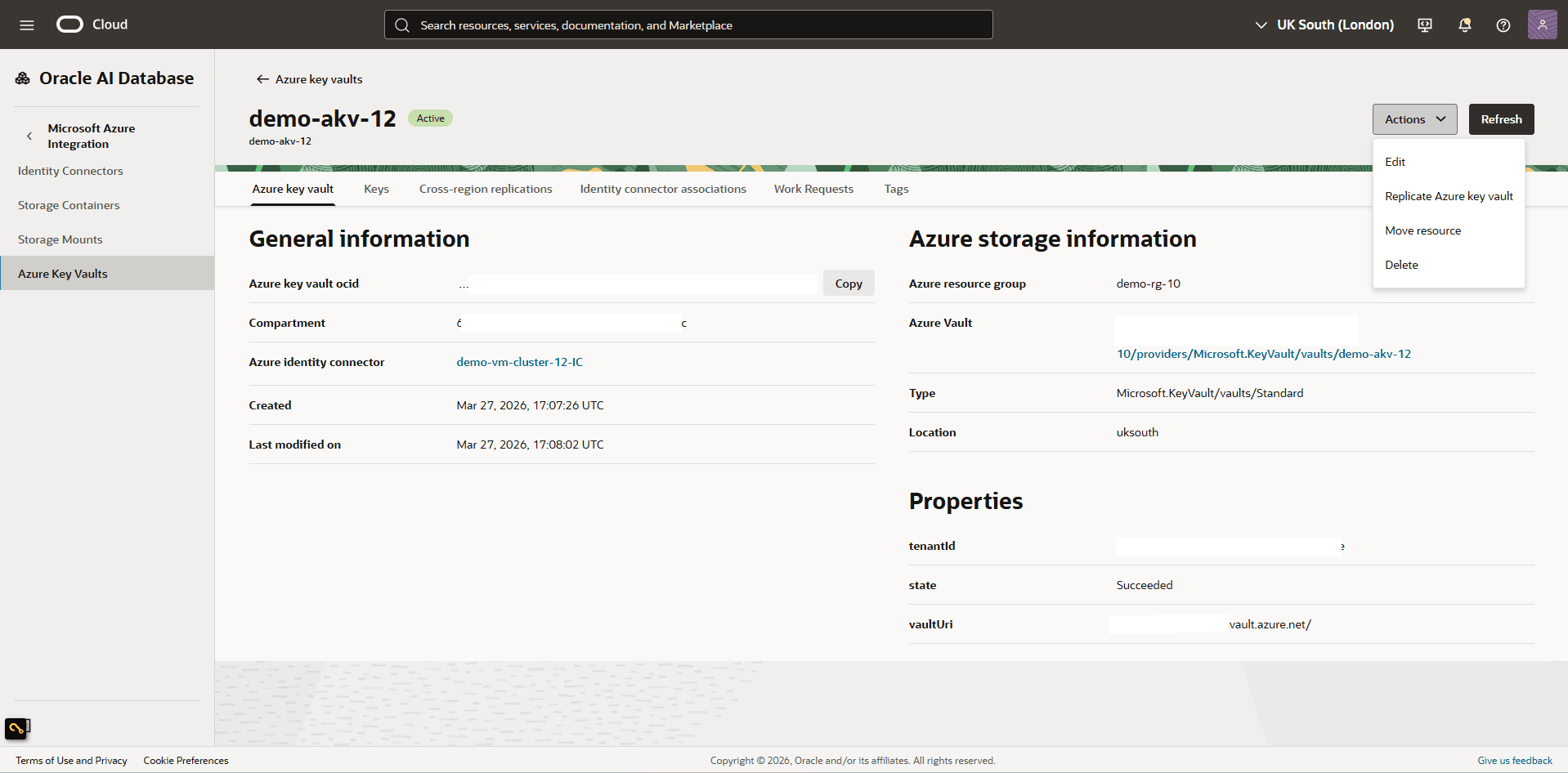Select Delete from the Actions menu
This screenshot has width=1568, height=773.
coord(1401,264)
